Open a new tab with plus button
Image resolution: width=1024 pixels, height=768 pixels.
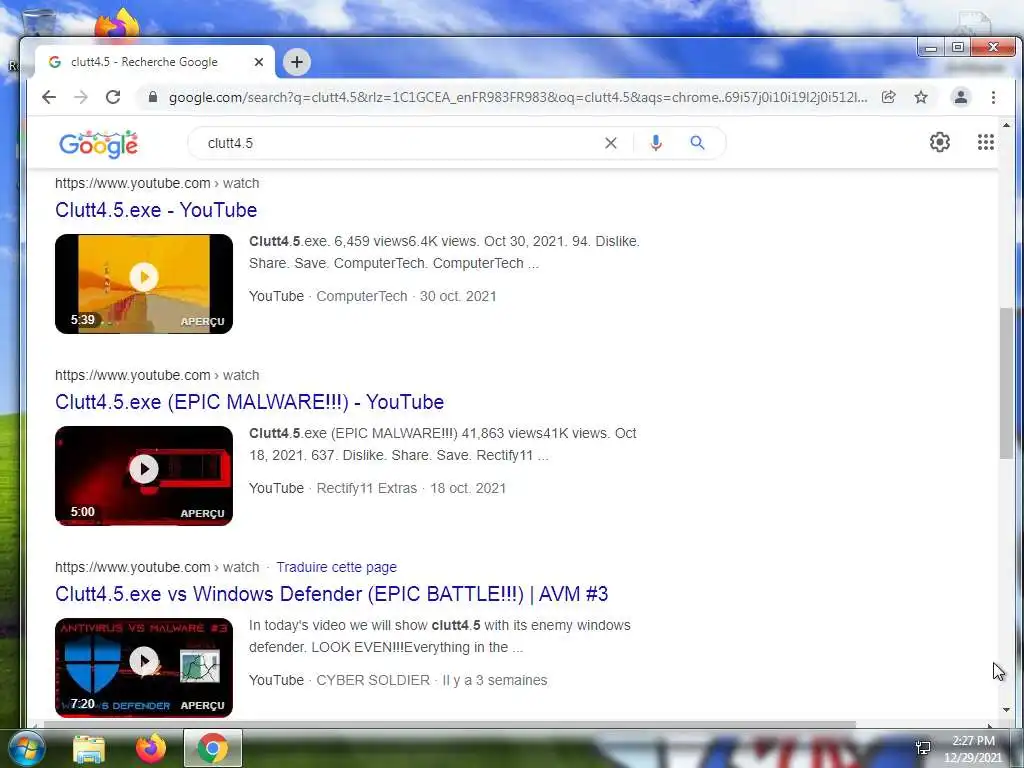(297, 62)
